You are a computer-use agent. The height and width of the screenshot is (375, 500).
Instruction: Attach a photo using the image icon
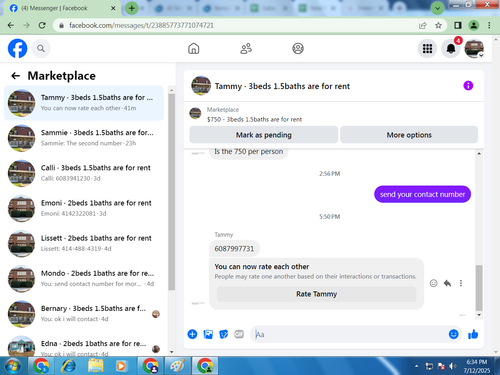point(208,334)
